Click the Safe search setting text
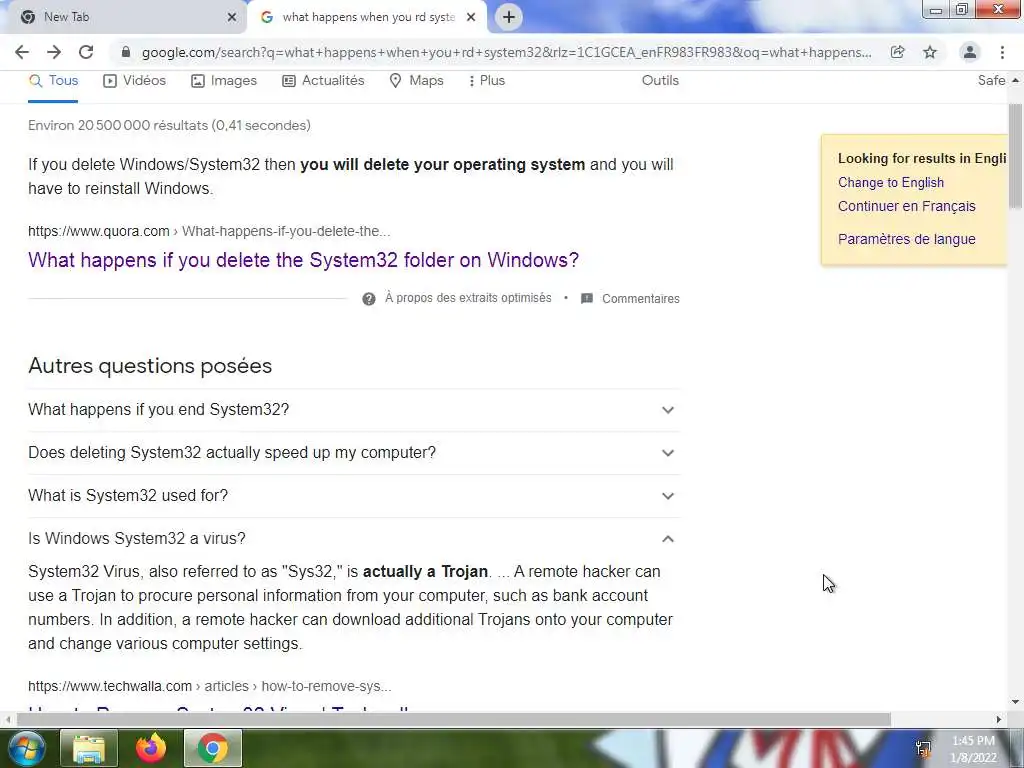The width and height of the screenshot is (1024, 768). pos(991,80)
